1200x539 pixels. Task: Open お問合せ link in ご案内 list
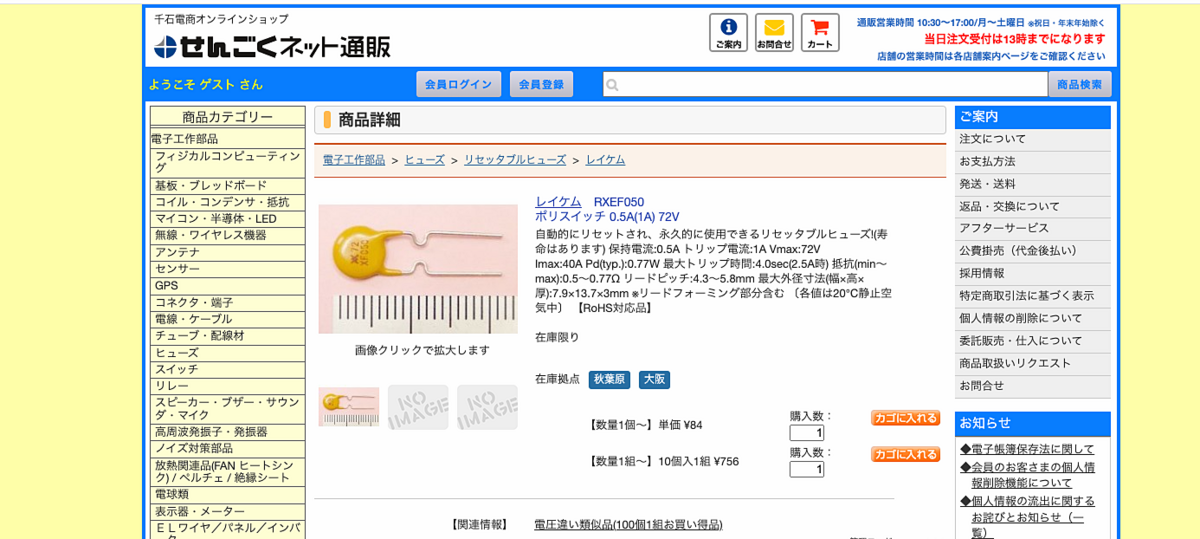1032,385
